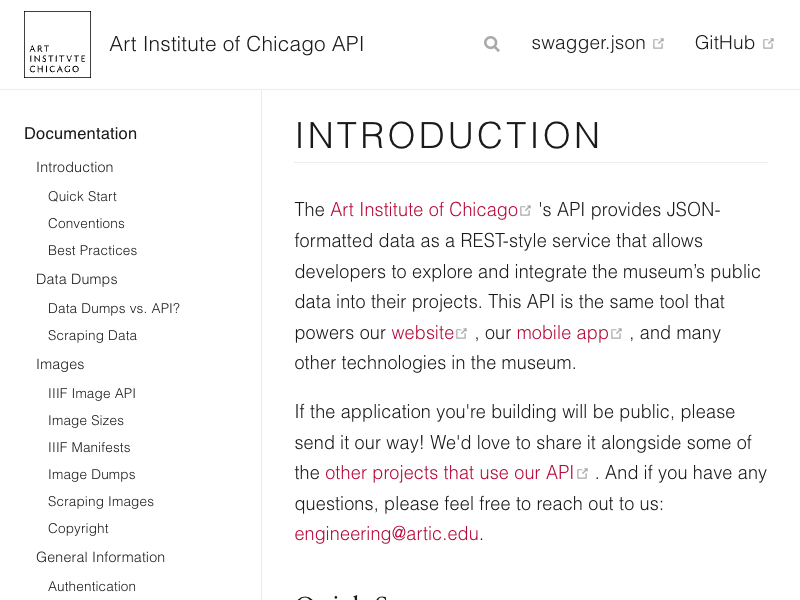
Task: Go to Scraping Data
Action: tap(92, 336)
